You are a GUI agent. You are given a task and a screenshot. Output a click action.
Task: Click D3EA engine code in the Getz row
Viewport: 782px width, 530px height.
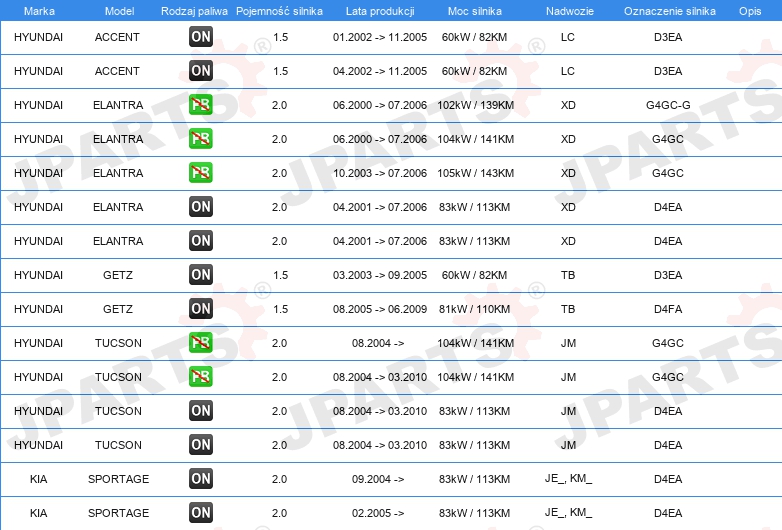tap(668, 275)
